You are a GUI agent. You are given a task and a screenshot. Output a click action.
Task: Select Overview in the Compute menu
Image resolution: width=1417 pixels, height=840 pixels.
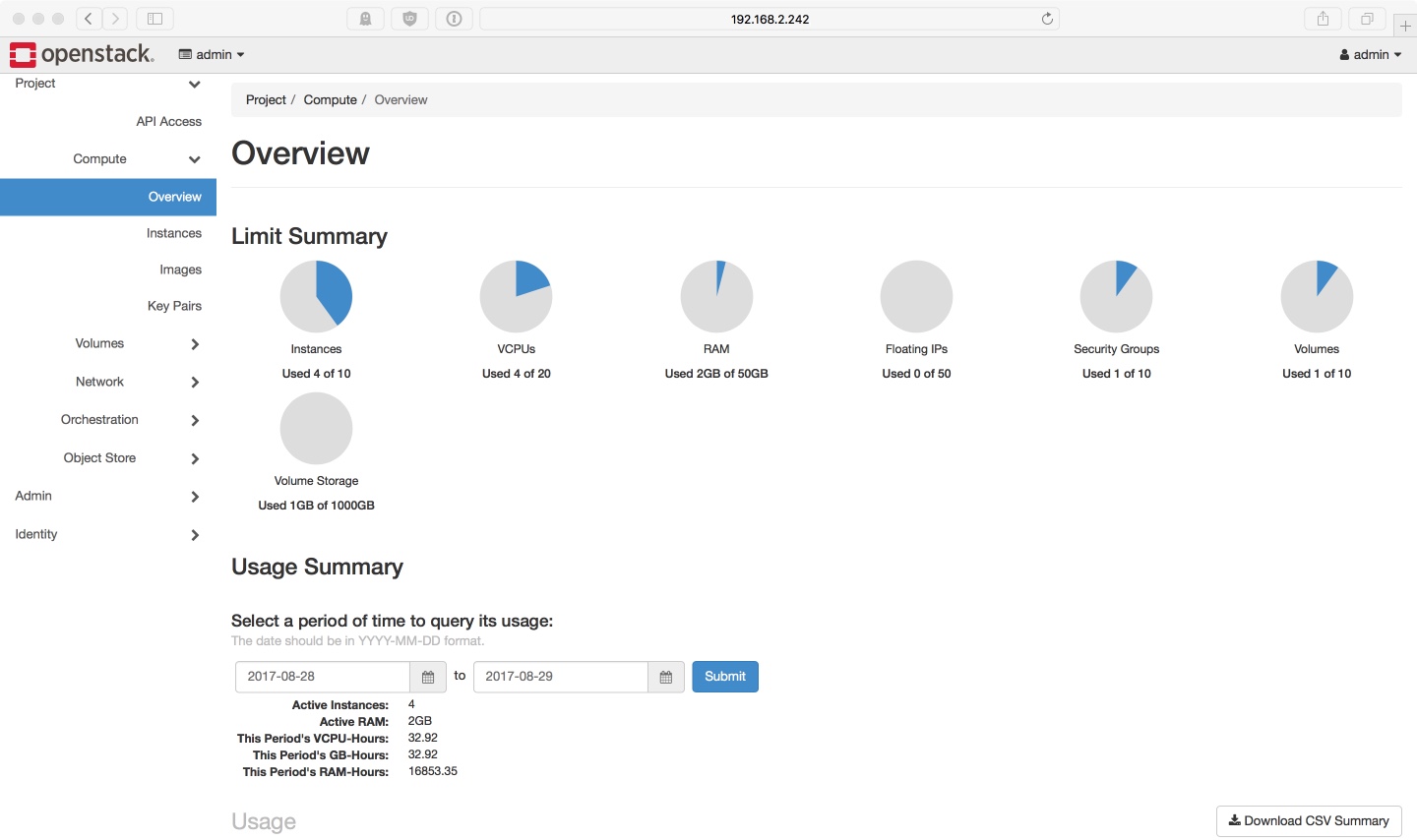pos(108,197)
